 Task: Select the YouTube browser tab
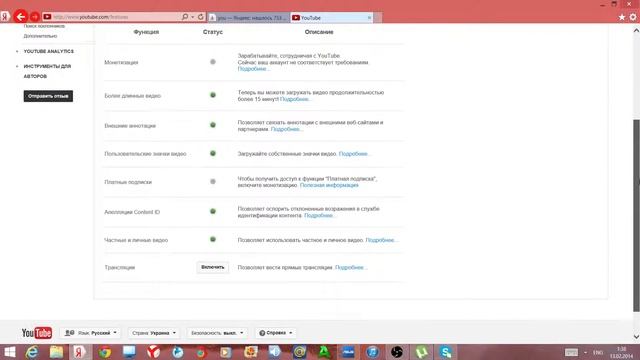pos(331,18)
